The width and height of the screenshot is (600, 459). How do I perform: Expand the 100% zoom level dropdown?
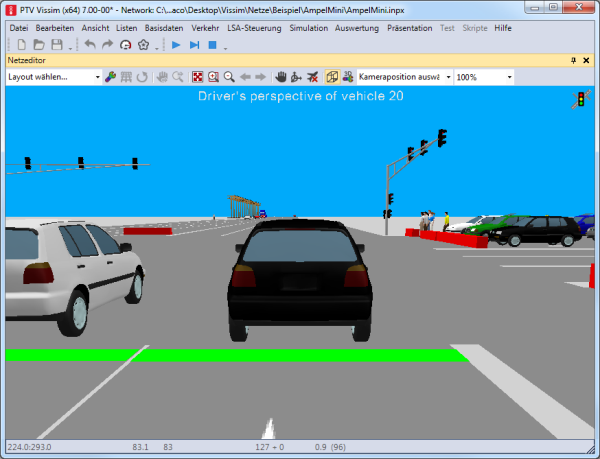click(x=510, y=77)
